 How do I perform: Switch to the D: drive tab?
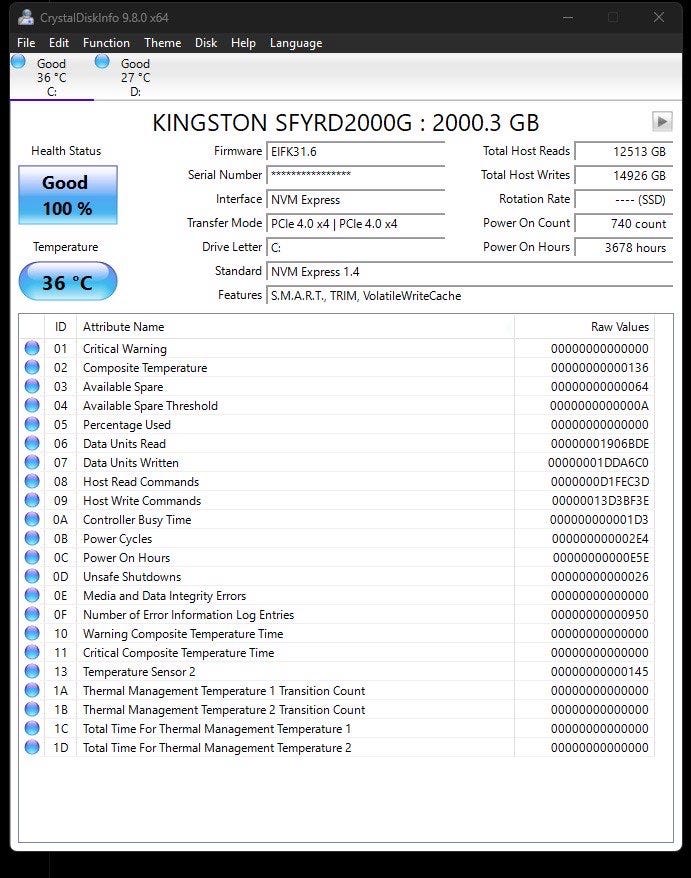(x=136, y=77)
